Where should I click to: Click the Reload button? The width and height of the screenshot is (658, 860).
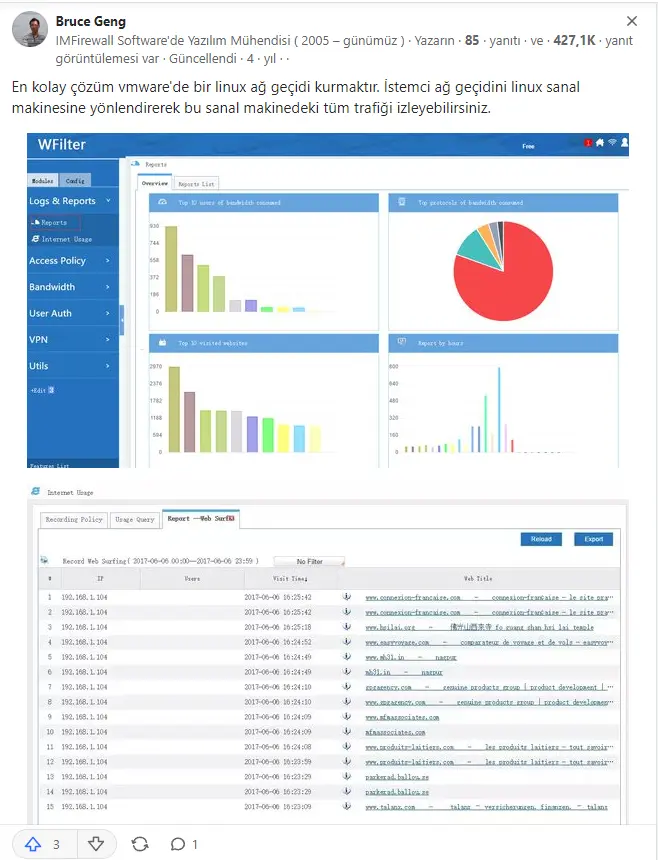[x=541, y=539]
